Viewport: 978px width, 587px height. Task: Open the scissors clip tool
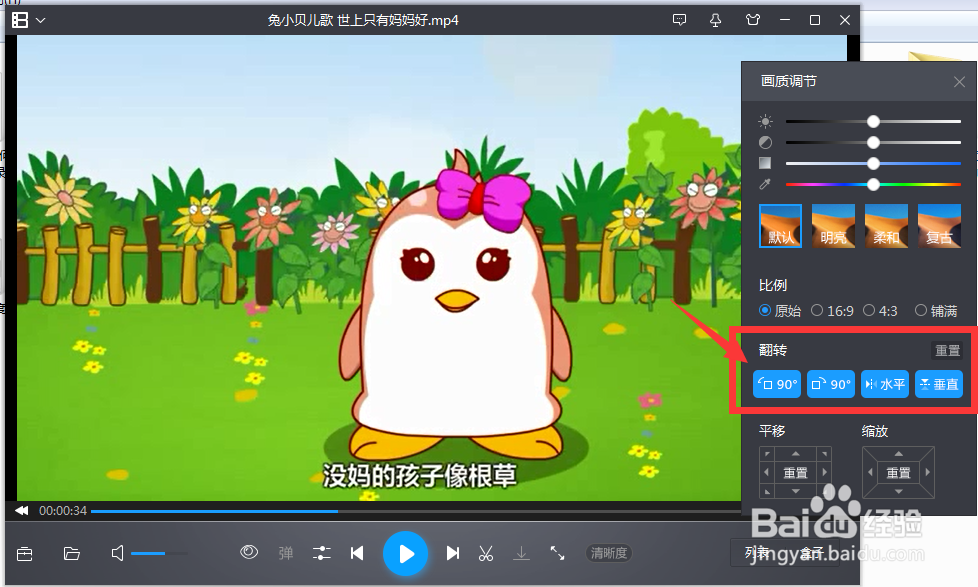pyautogui.click(x=486, y=553)
